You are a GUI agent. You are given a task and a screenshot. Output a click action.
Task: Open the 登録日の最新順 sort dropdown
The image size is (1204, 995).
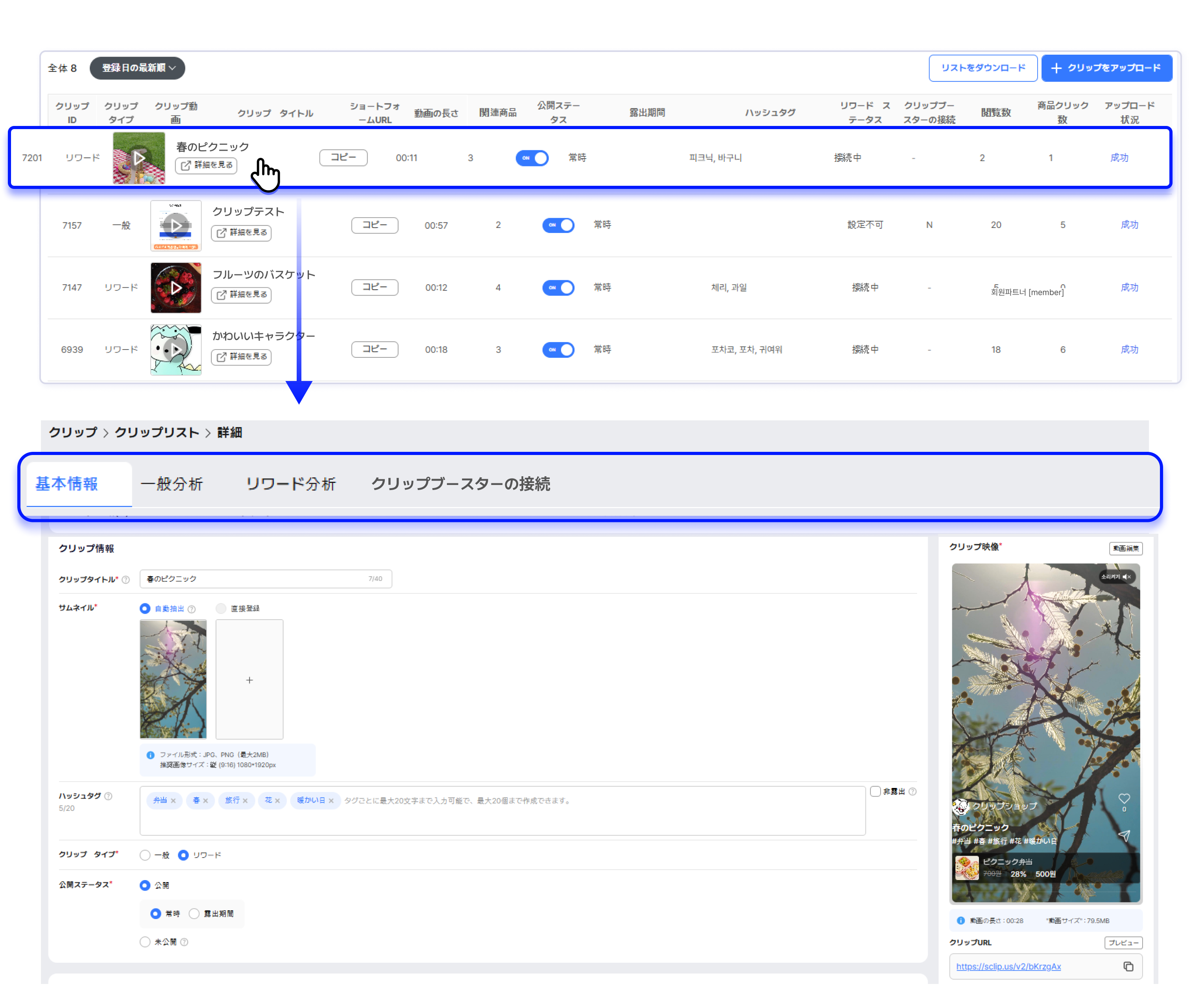138,68
